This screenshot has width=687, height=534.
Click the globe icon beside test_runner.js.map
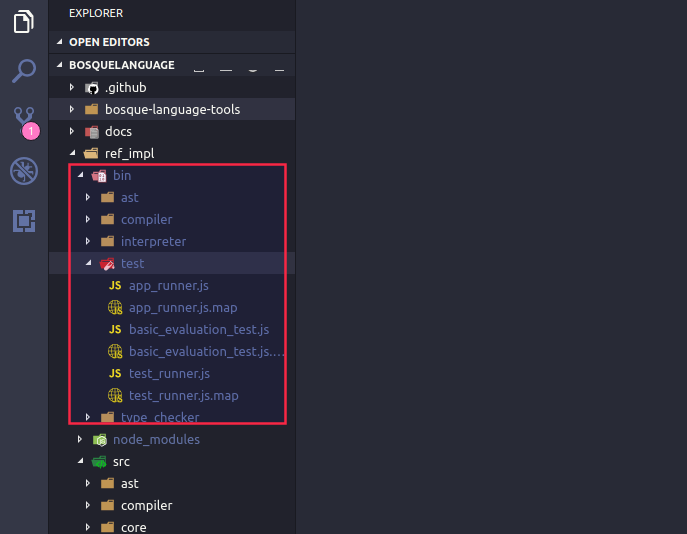(x=115, y=396)
